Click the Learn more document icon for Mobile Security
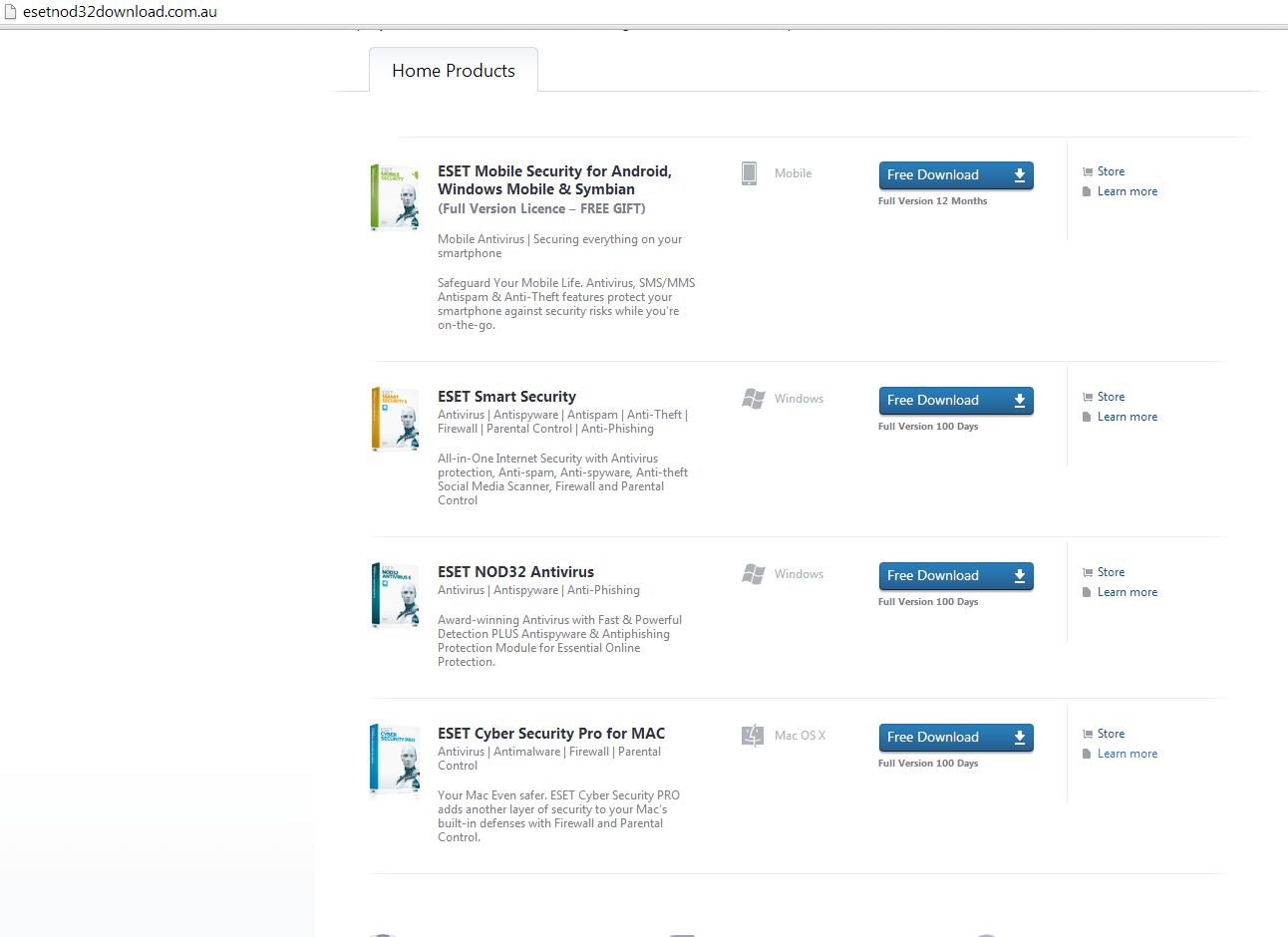The height and width of the screenshot is (937, 1288). 1087,191
